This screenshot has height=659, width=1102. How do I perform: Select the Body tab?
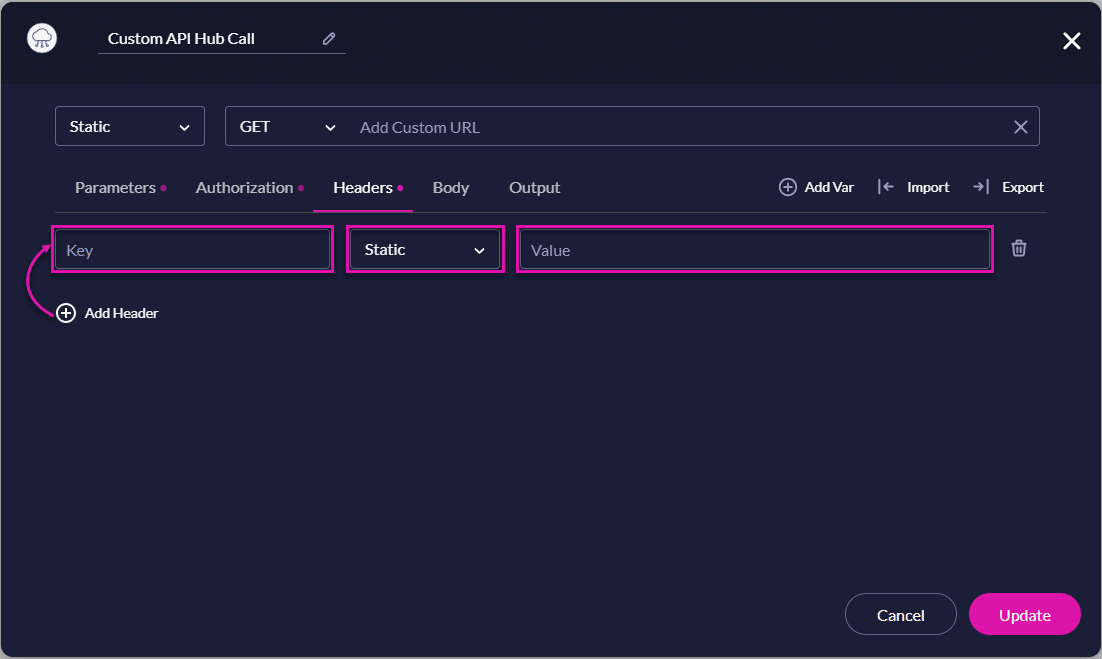pos(451,187)
